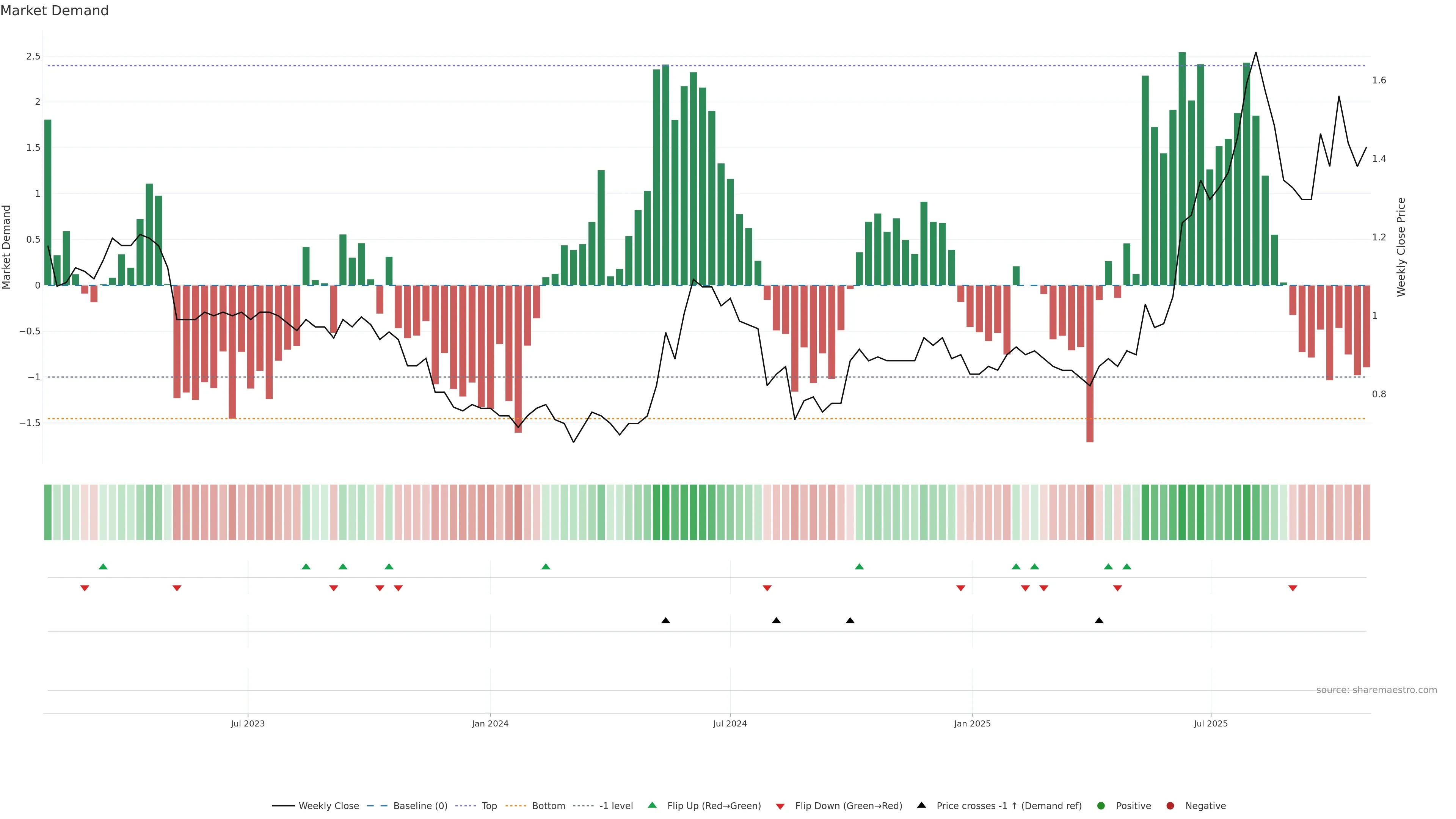Click the first red Flip Down marker at left
This screenshot has width=1456, height=819.
tap(85, 588)
